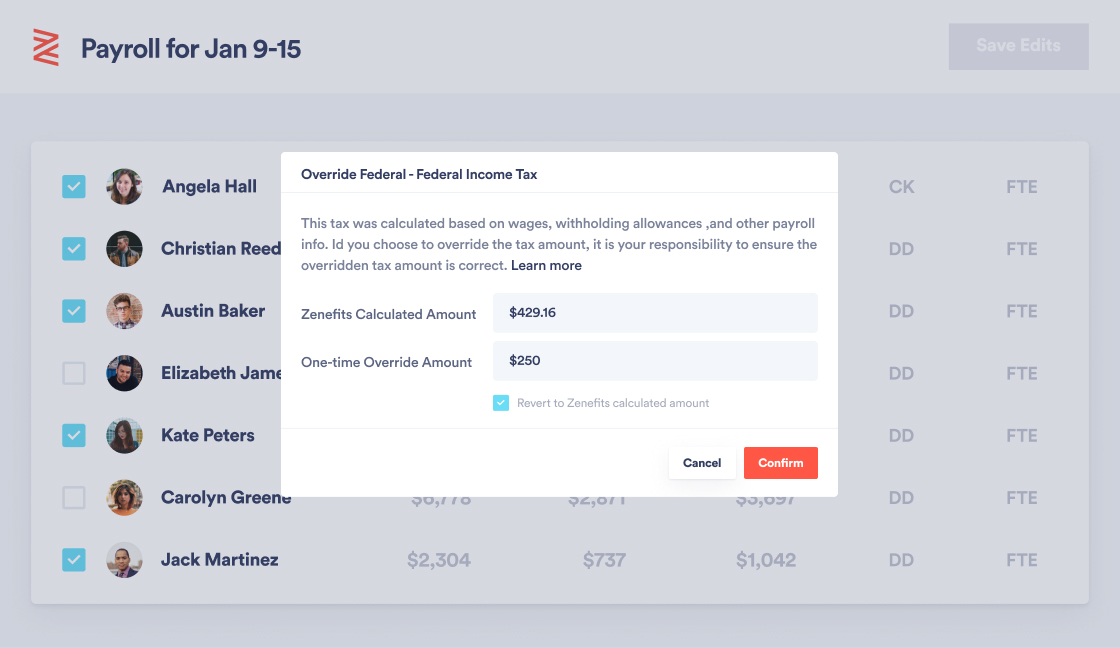The height and width of the screenshot is (648, 1120).
Task: Uncheck Angela Hall's row checkbox
Action: coord(74,186)
